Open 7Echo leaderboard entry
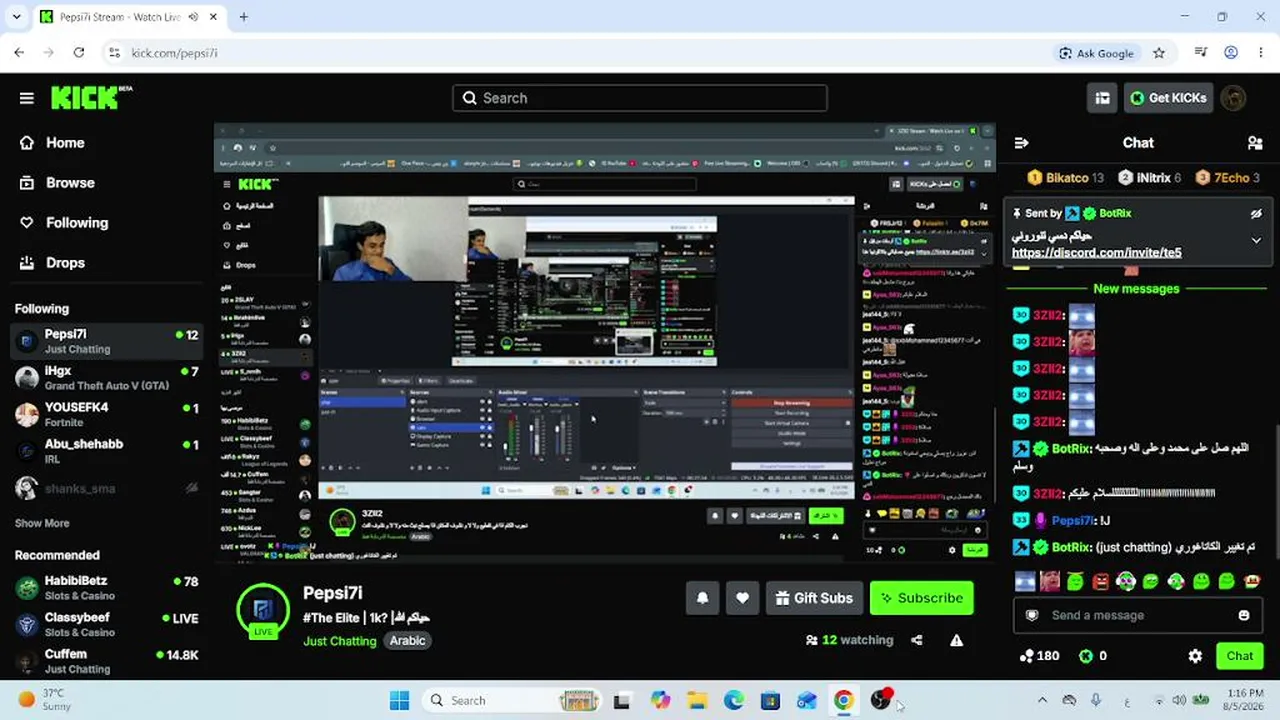Viewport: 1280px width, 720px height. [x=1228, y=178]
